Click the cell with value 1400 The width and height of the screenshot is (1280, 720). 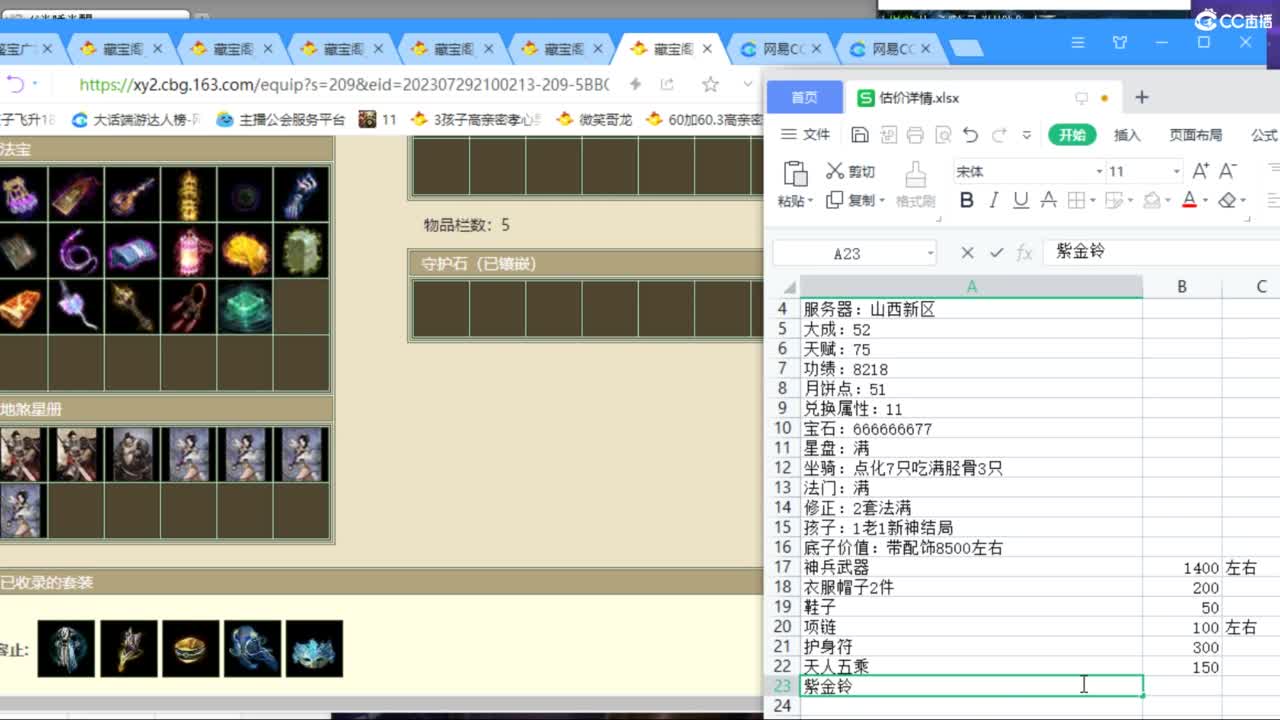[1182, 567]
